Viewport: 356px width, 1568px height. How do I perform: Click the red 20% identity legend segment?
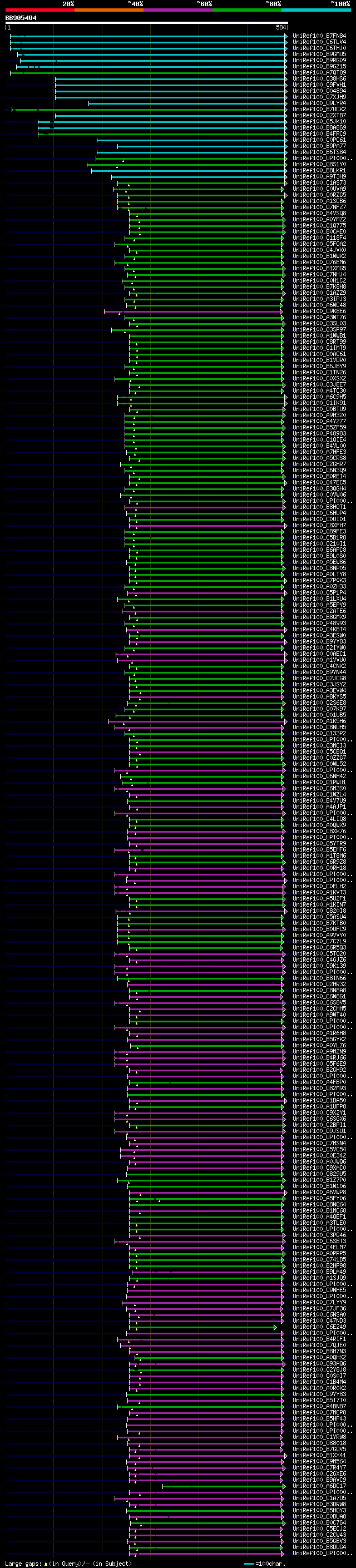[39, 10]
